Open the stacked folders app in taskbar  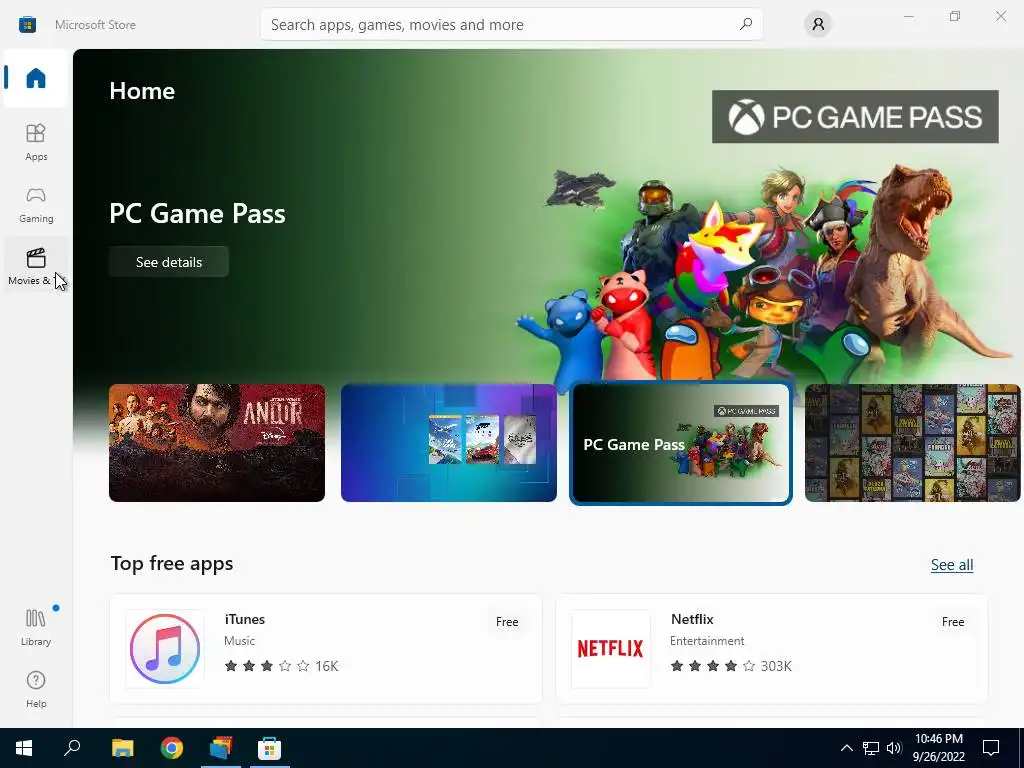point(221,748)
